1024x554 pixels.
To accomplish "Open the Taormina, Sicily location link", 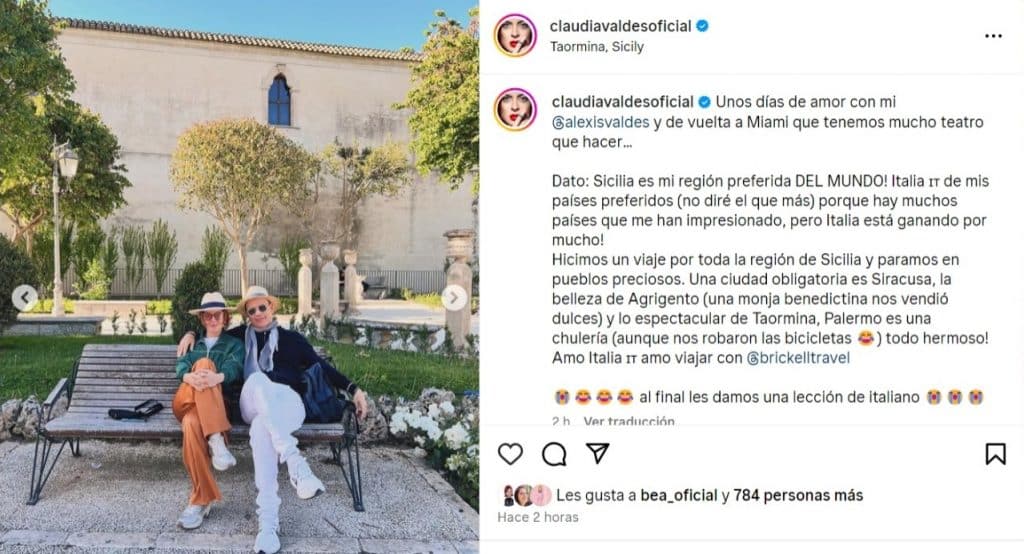I will tap(597, 47).
